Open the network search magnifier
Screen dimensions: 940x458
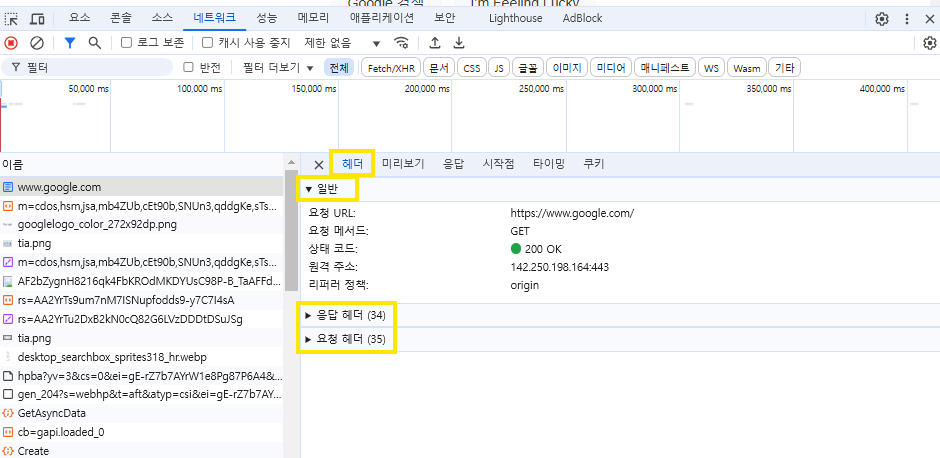95,43
